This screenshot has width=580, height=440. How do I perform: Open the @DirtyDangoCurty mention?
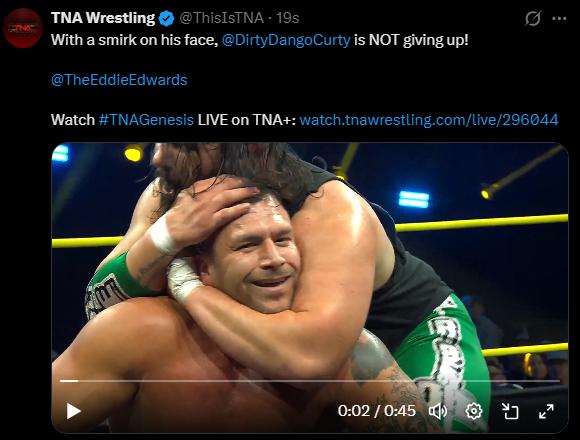pyautogui.click(x=286, y=40)
